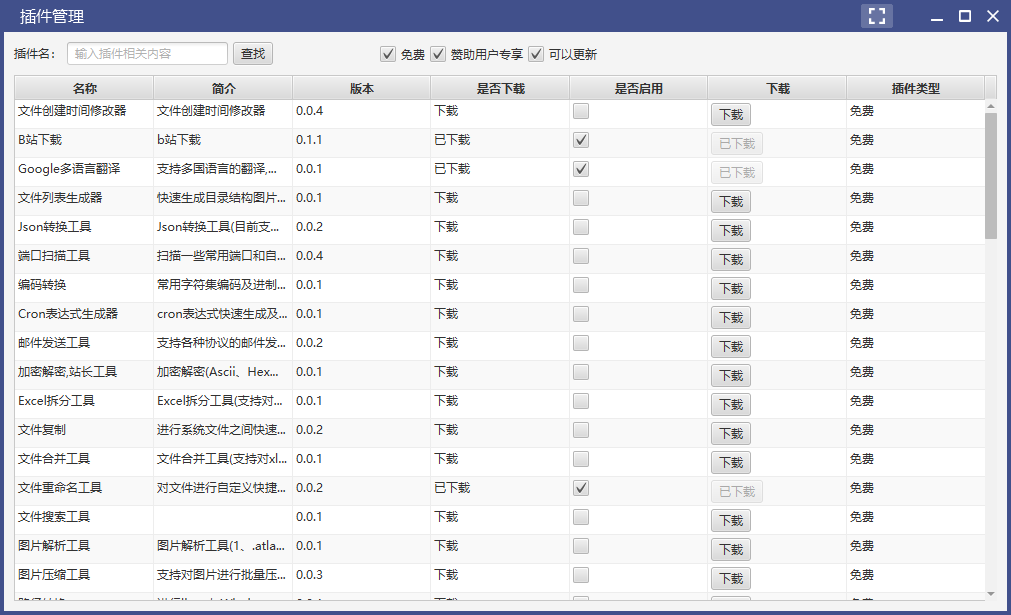
Task: Click the 版本 column header
Action: (361, 88)
